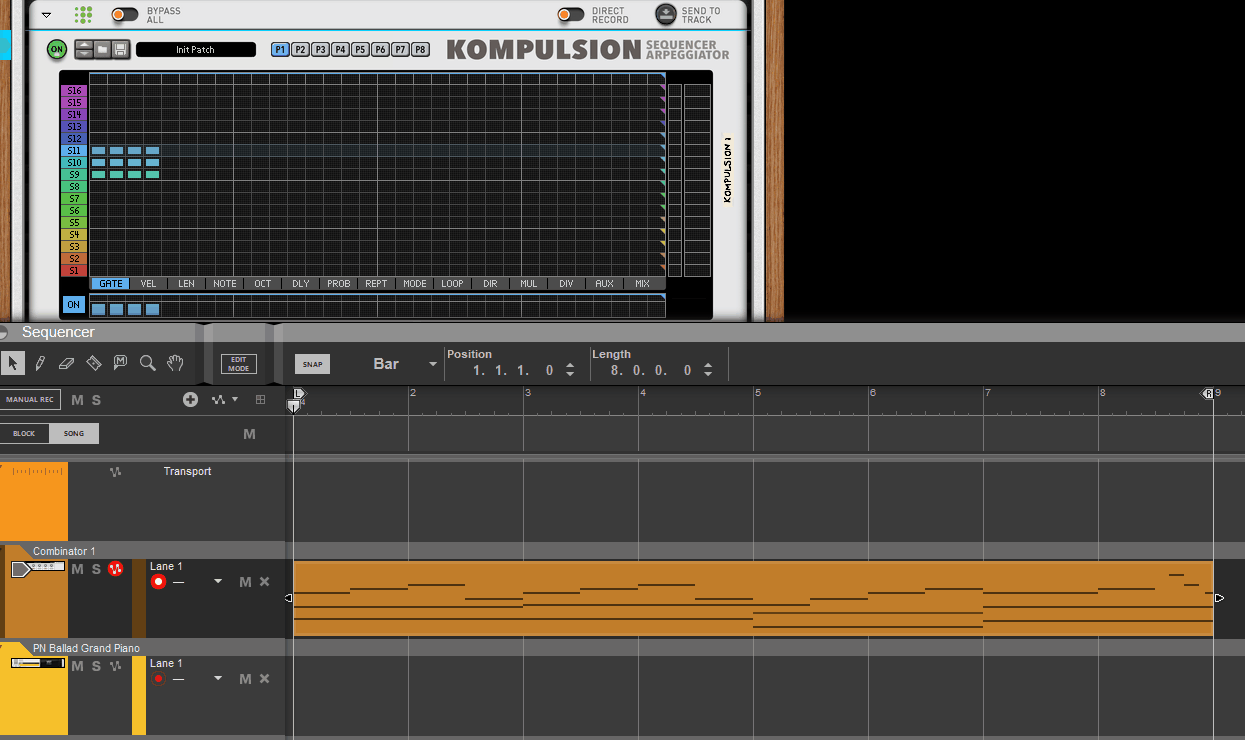
Task: Open Kompulsion browse patch folder icon
Action: (x=102, y=49)
